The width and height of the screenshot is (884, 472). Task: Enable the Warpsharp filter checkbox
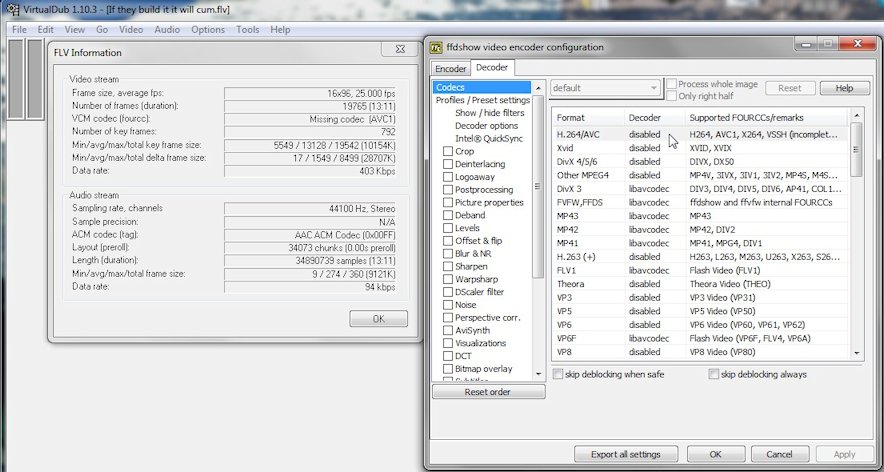coord(448,279)
